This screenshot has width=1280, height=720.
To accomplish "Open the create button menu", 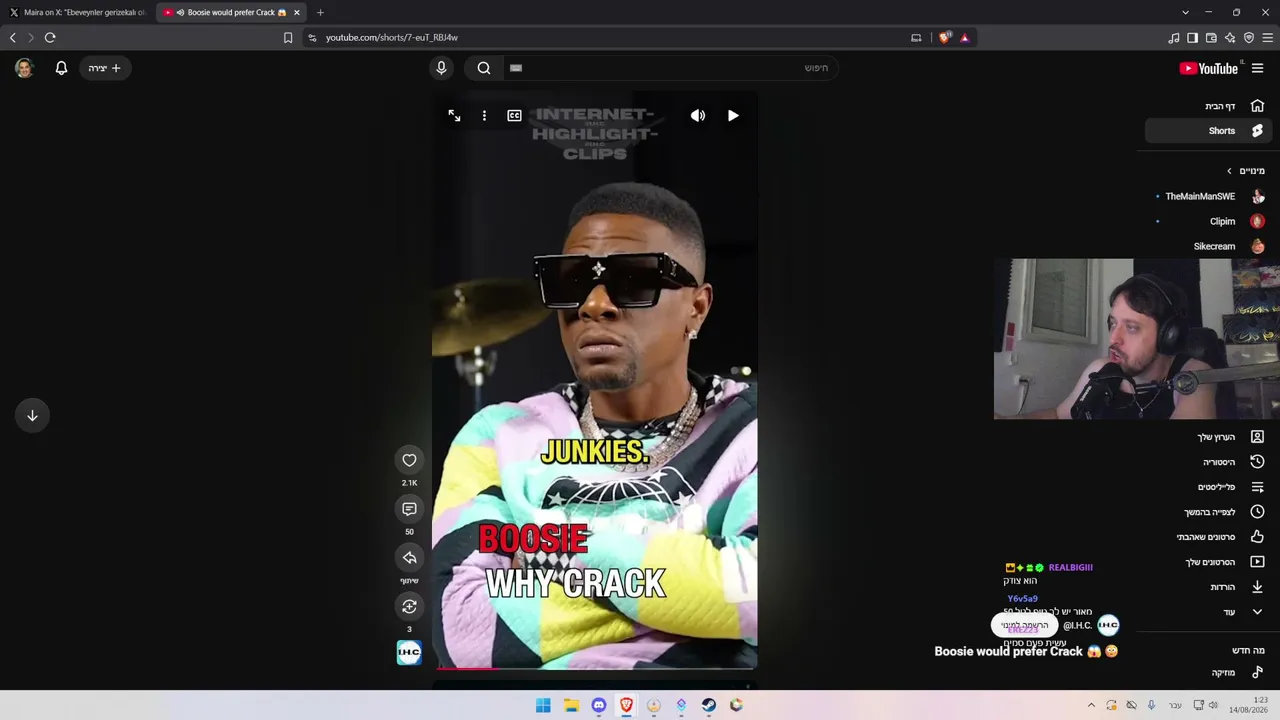I will [105, 68].
